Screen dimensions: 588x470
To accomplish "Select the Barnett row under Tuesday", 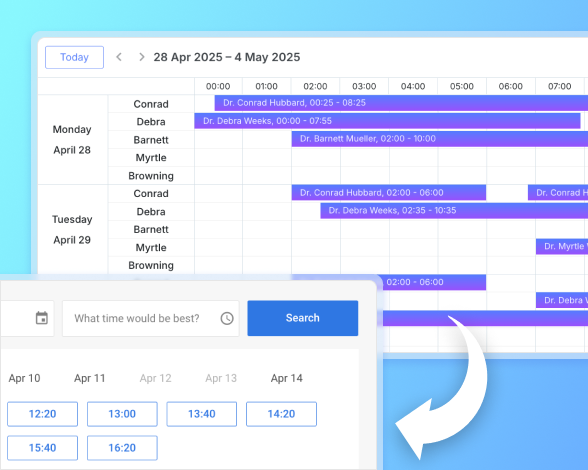I will [x=151, y=230].
